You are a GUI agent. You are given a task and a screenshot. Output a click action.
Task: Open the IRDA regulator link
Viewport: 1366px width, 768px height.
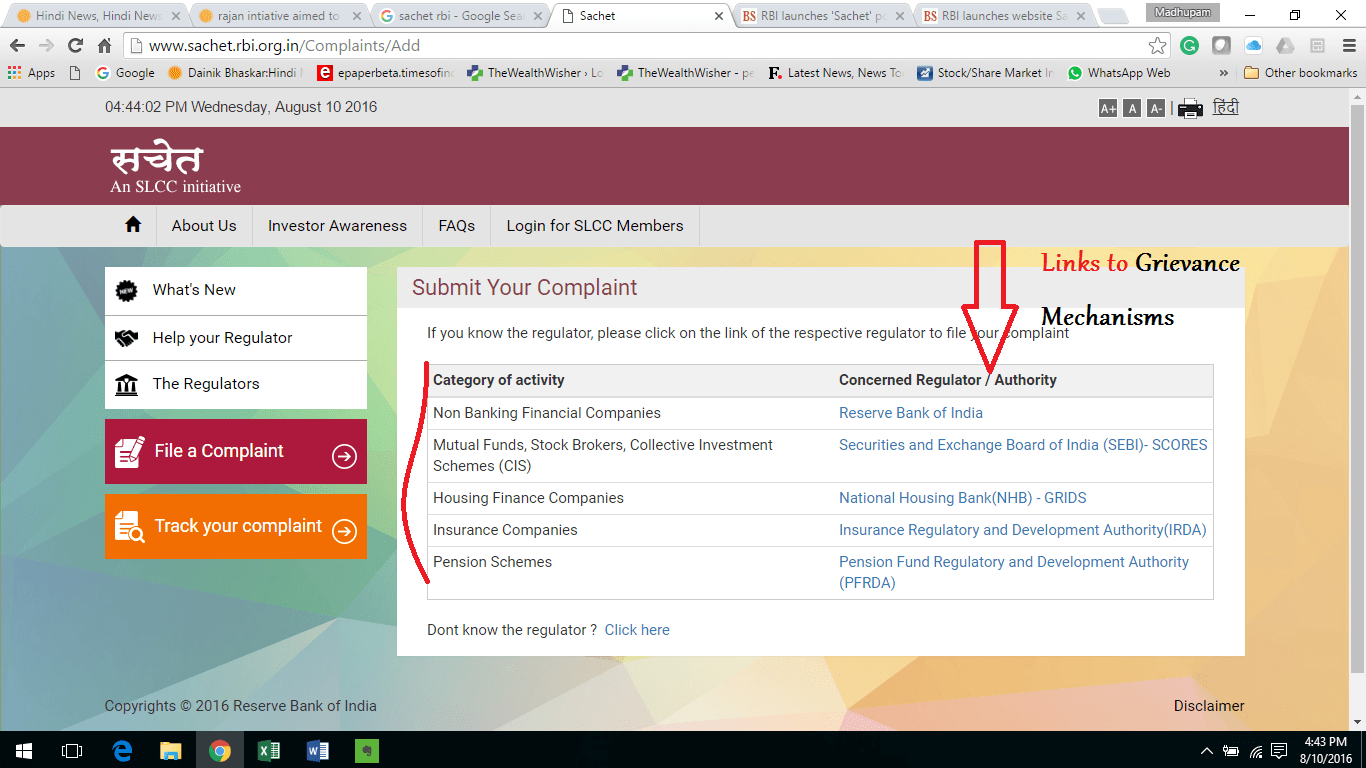point(1022,530)
